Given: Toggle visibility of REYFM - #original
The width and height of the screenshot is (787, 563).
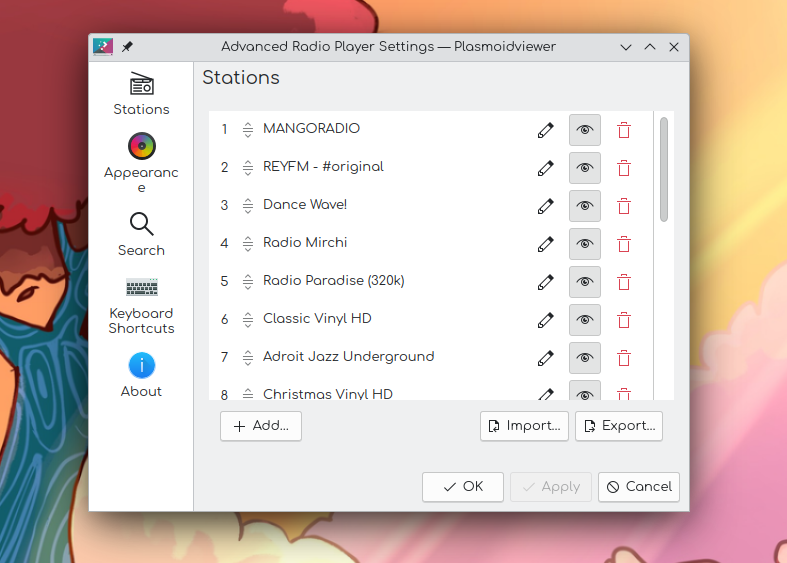Looking at the screenshot, I should pyautogui.click(x=585, y=168).
